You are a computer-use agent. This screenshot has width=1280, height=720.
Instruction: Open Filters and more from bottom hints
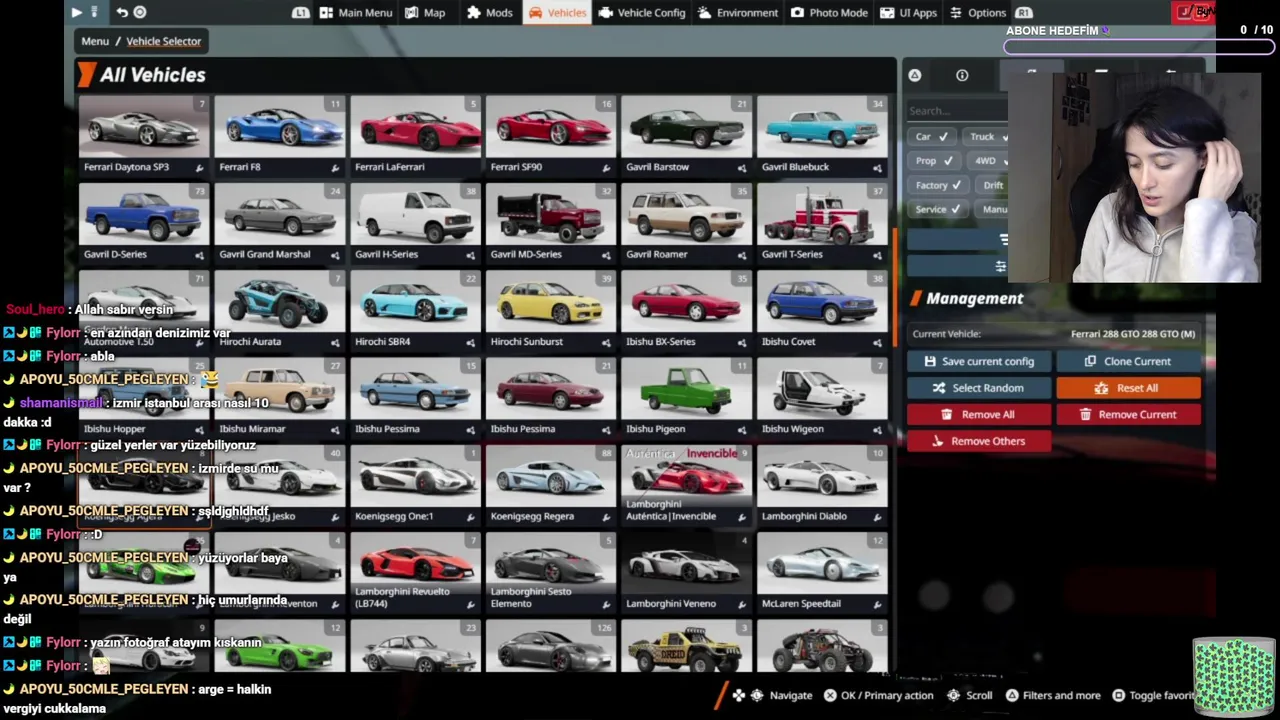pyautogui.click(x=1052, y=695)
